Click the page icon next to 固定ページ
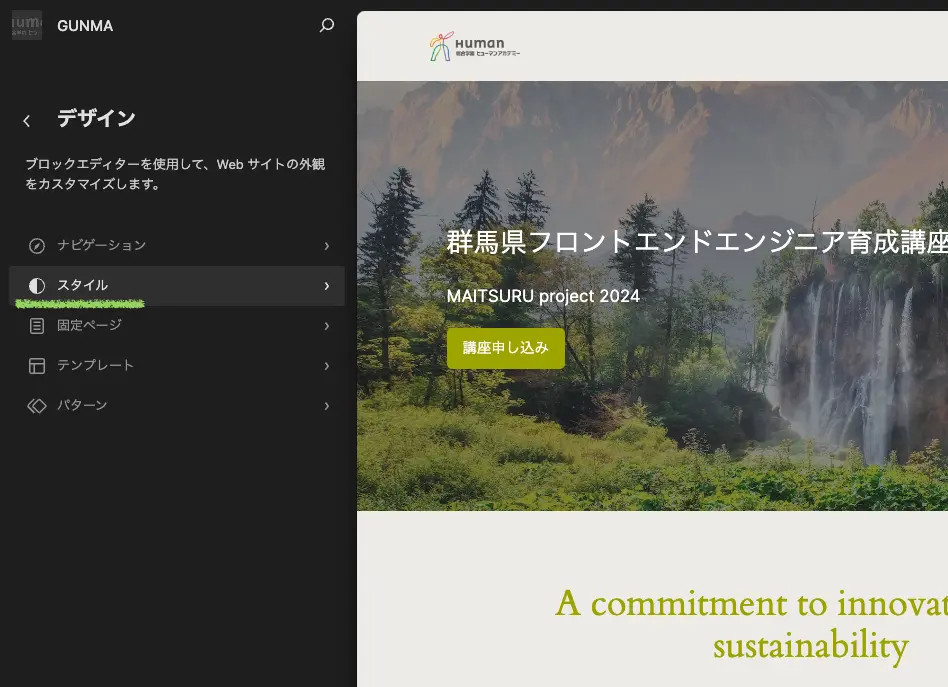 (37, 326)
